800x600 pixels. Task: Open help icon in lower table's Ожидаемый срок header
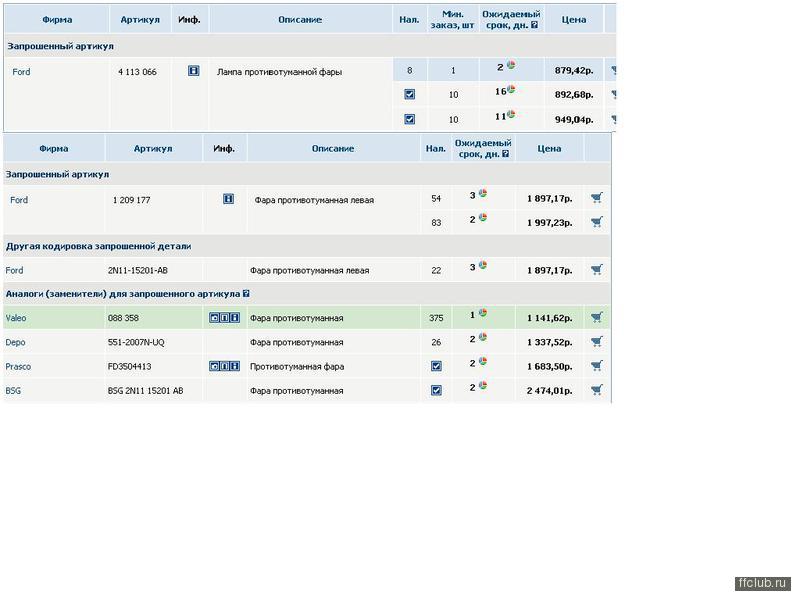click(506, 154)
